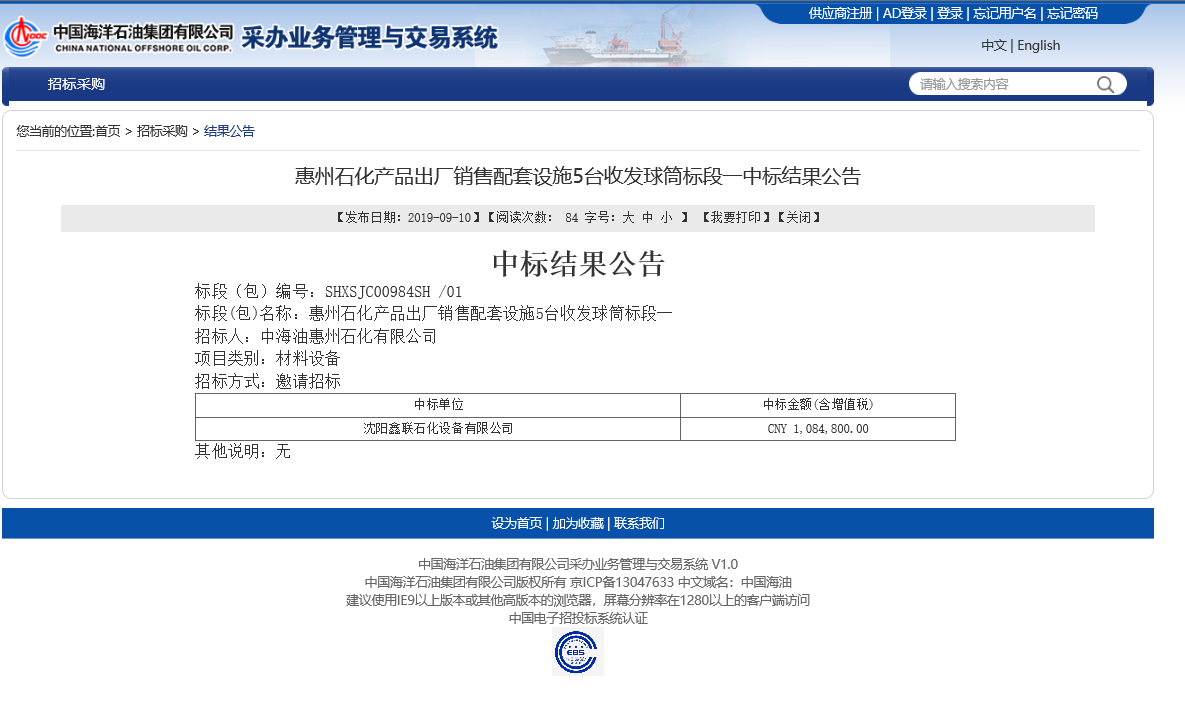The image size is (1185, 717).
Task: Click the 登录 link in top bar
Action: tap(950, 13)
